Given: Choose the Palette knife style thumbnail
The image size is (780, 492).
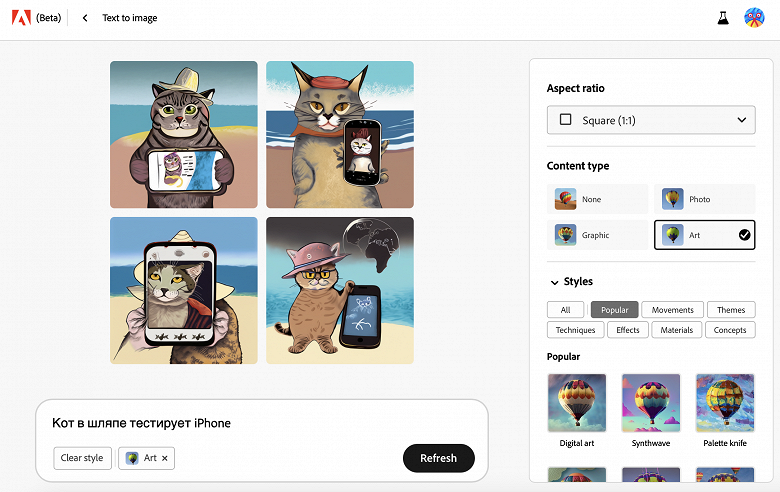Looking at the screenshot, I should [725, 403].
